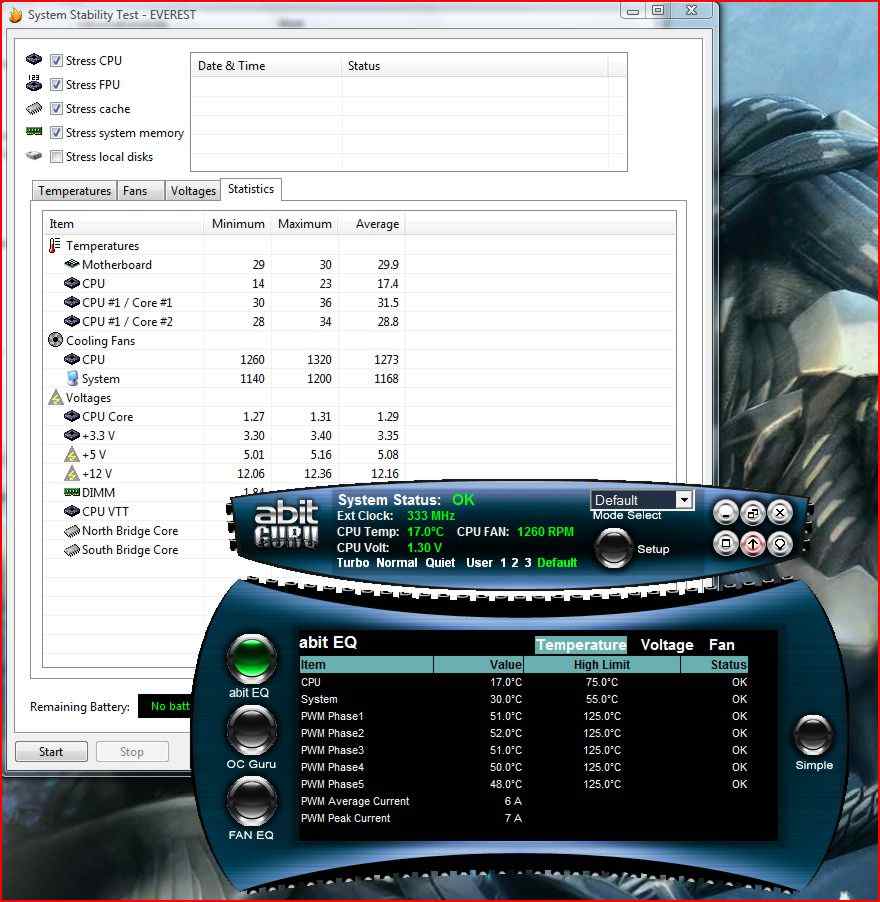This screenshot has width=880, height=902.
Task: Open the Fan tab in abit EQ
Action: [722, 645]
